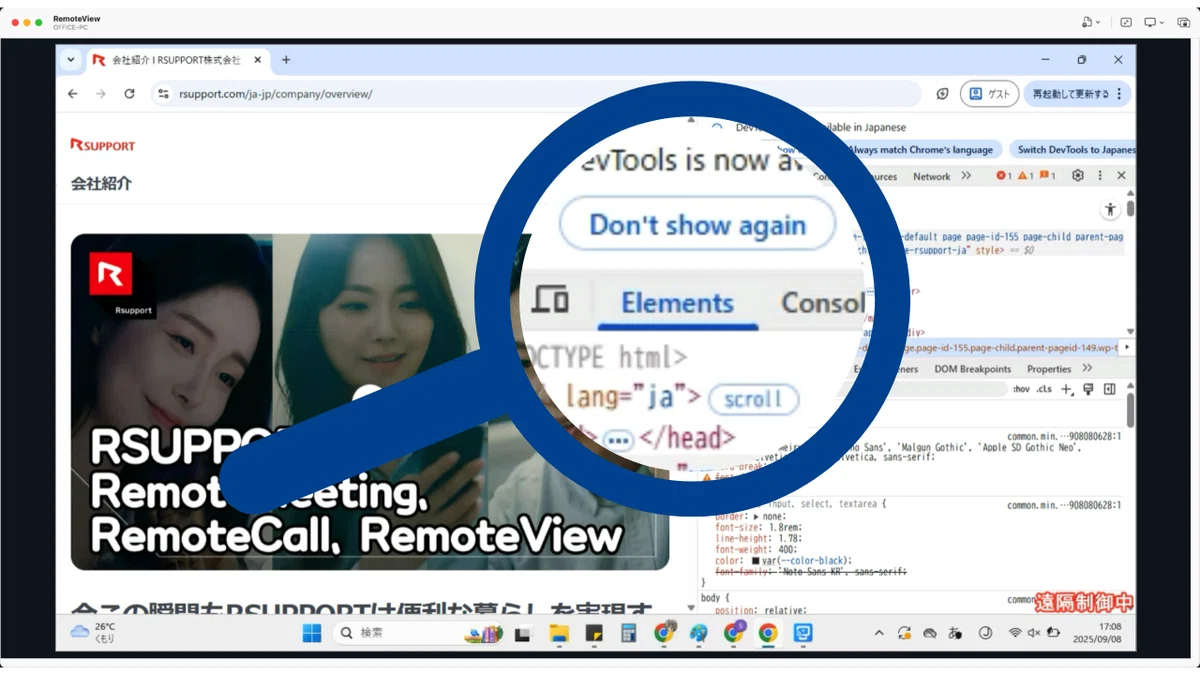Viewport: 1200px width, 675px height.
Task: Open the Task View taskbar icon
Action: point(522,633)
